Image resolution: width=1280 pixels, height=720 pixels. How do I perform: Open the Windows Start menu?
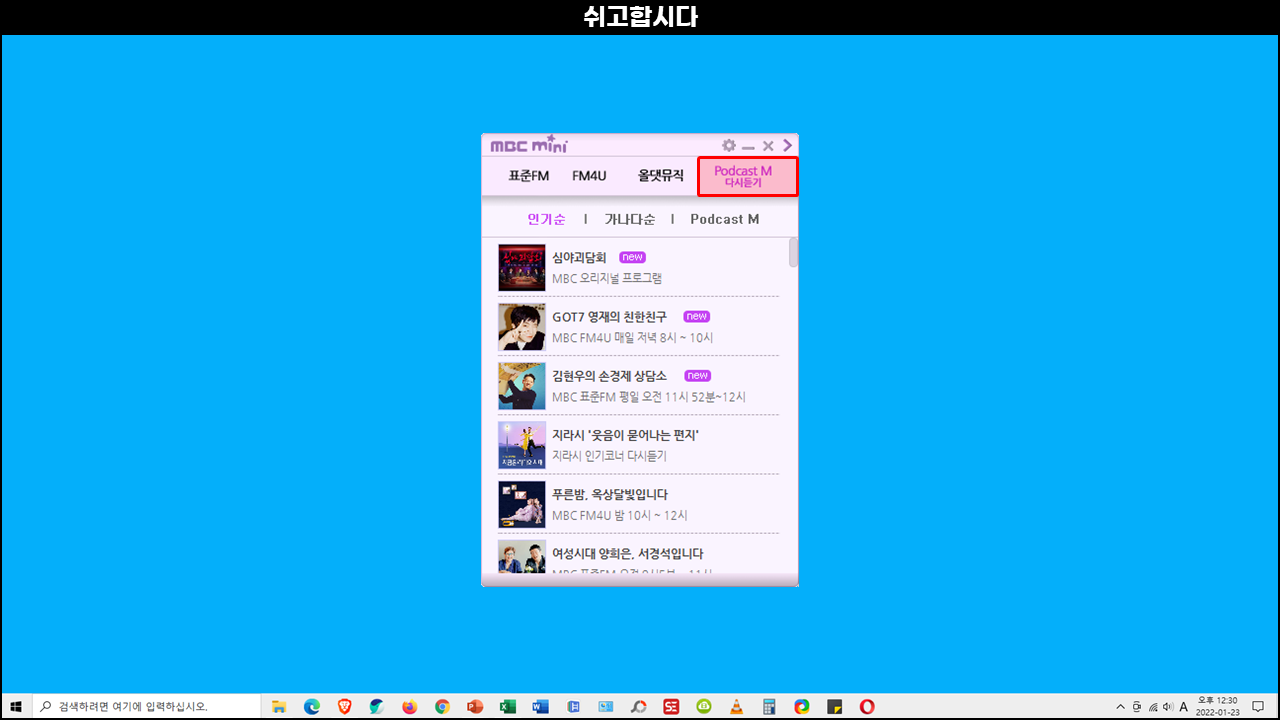pyautogui.click(x=16, y=706)
